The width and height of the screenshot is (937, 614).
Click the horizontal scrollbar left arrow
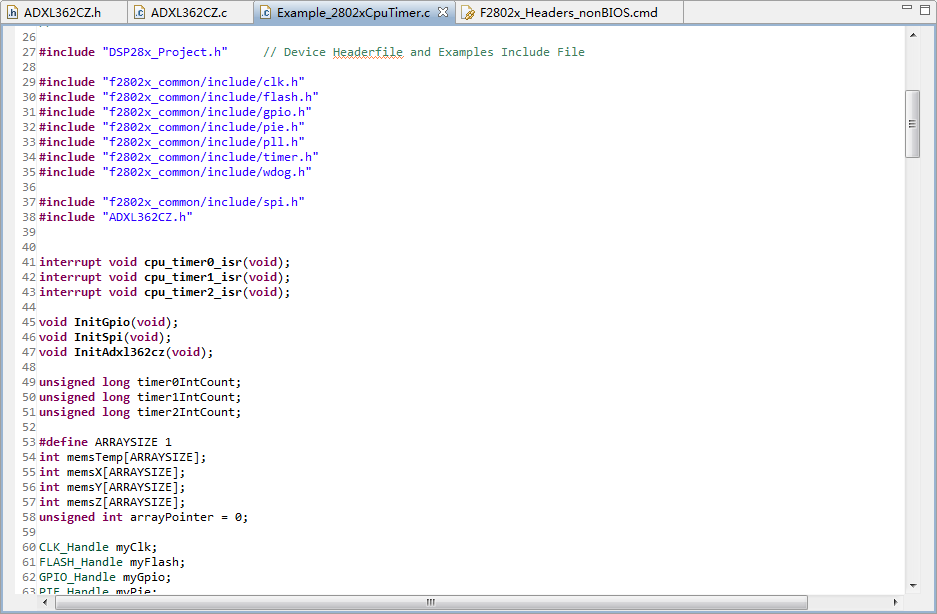pos(45,602)
